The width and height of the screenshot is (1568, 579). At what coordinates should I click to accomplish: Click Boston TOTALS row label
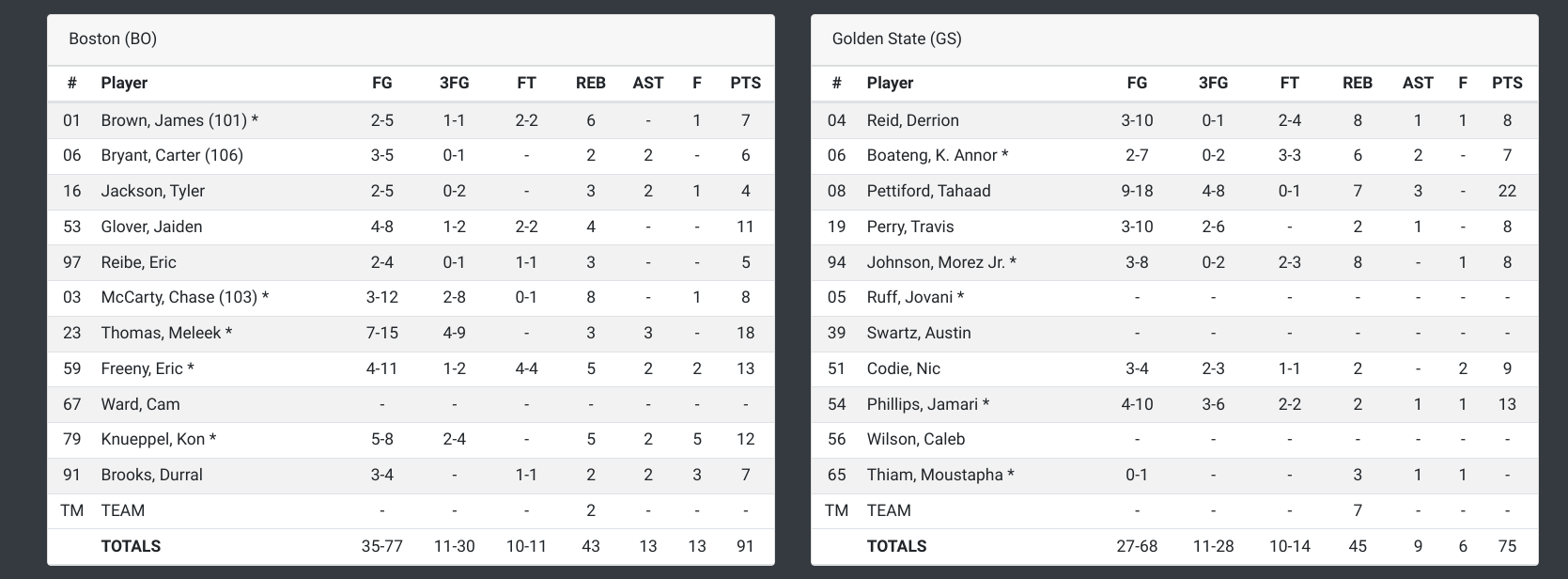[x=131, y=546]
